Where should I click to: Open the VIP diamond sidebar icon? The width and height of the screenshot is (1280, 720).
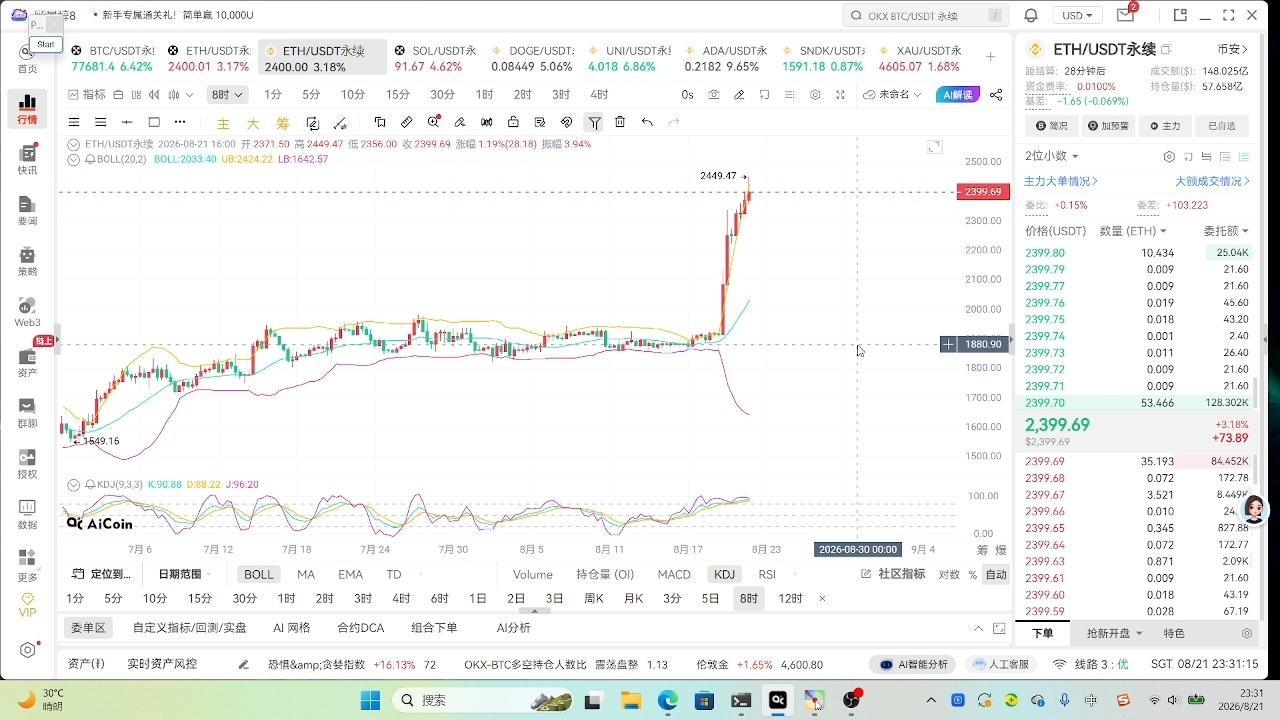pos(27,605)
